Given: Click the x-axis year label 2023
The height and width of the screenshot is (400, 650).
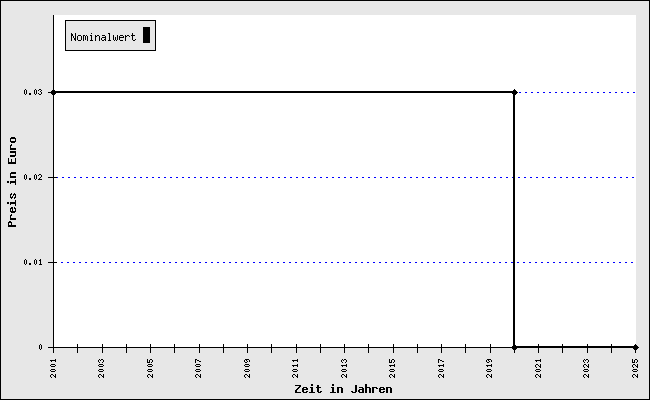Looking at the screenshot, I should tap(587, 368).
